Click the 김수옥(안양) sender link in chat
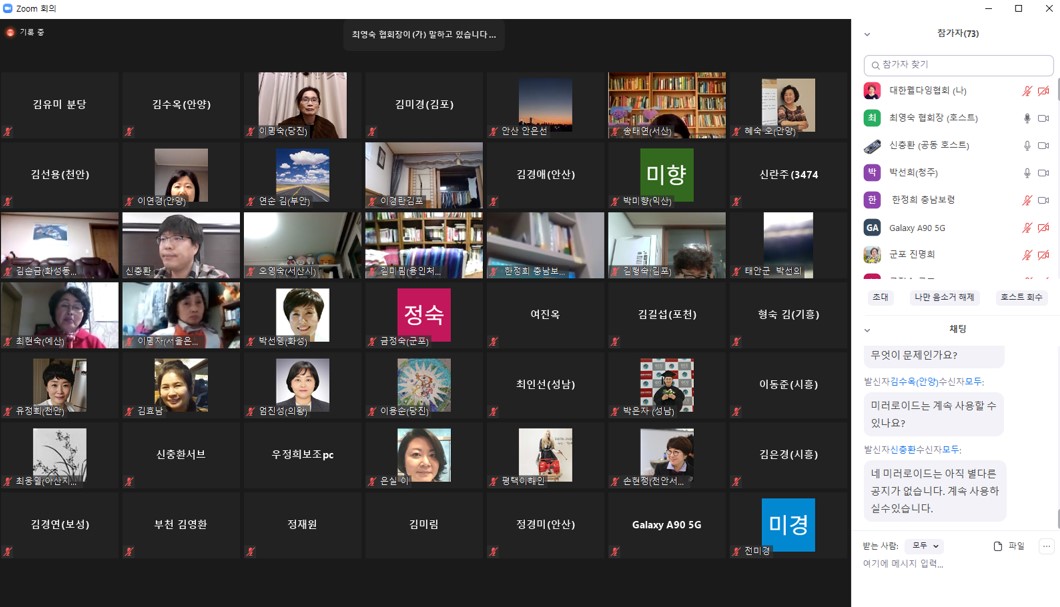Screen dimensions: 1060x607 [x=915, y=381]
